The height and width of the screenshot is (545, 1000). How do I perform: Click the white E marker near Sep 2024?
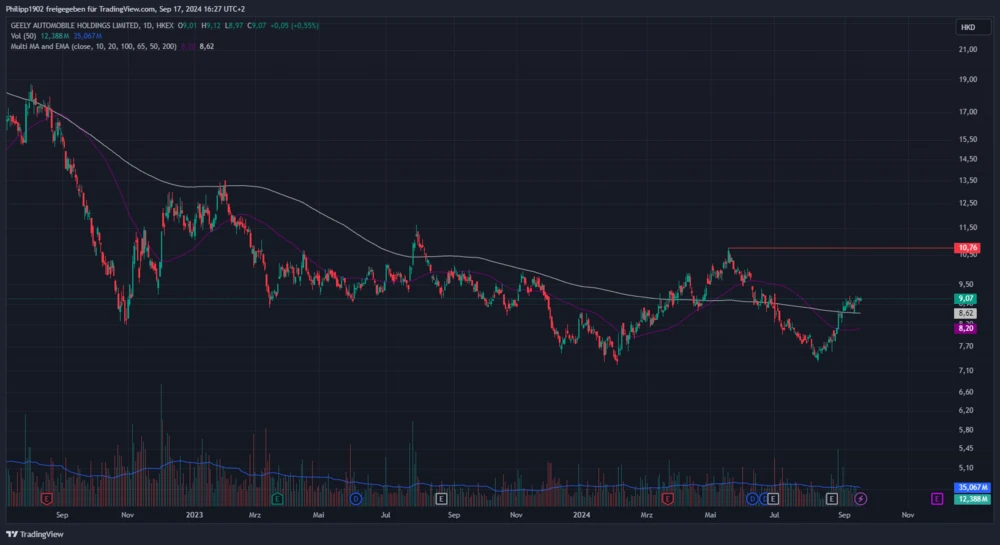click(x=831, y=498)
